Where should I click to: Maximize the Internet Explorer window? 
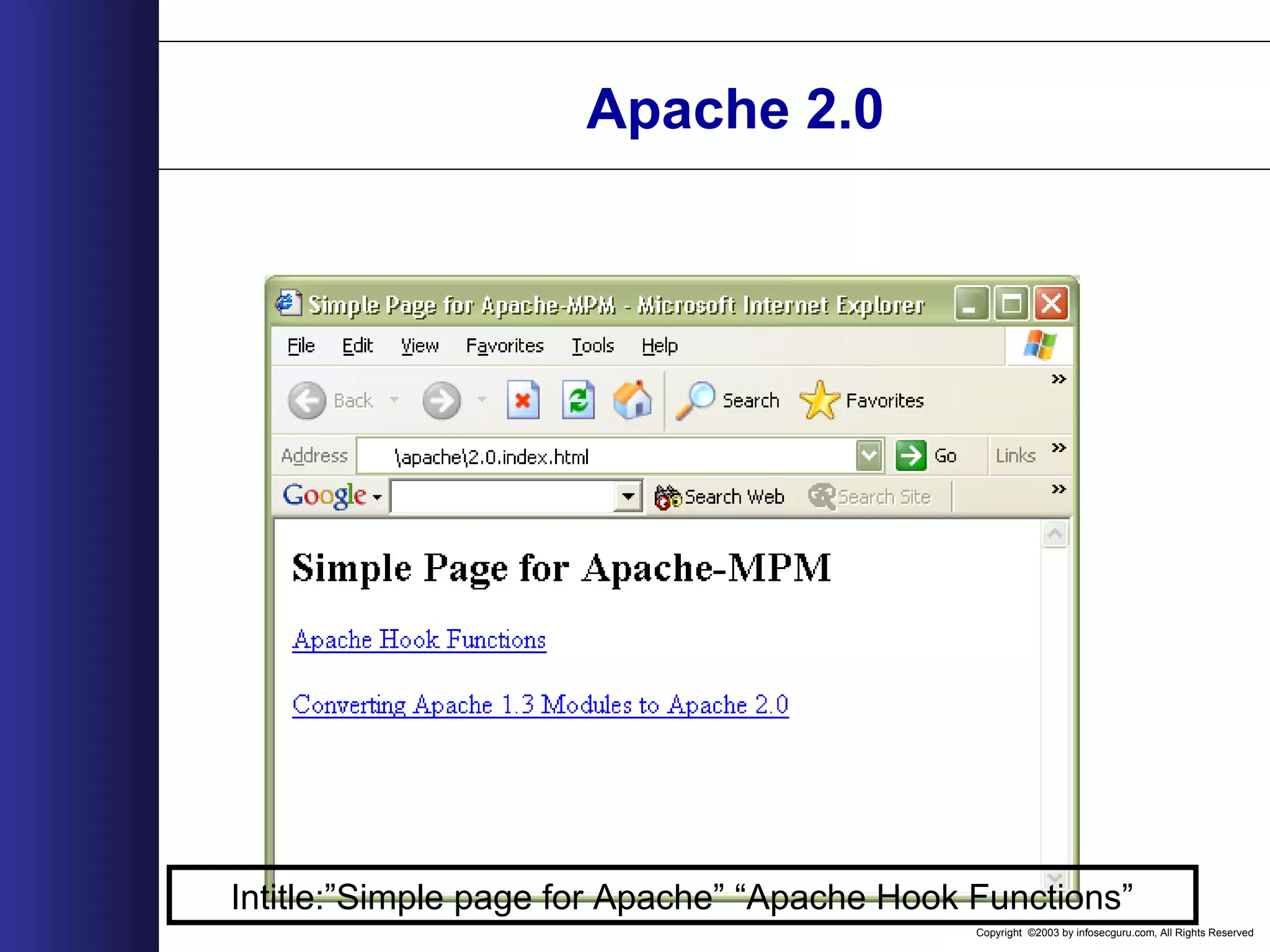pyautogui.click(x=1011, y=303)
